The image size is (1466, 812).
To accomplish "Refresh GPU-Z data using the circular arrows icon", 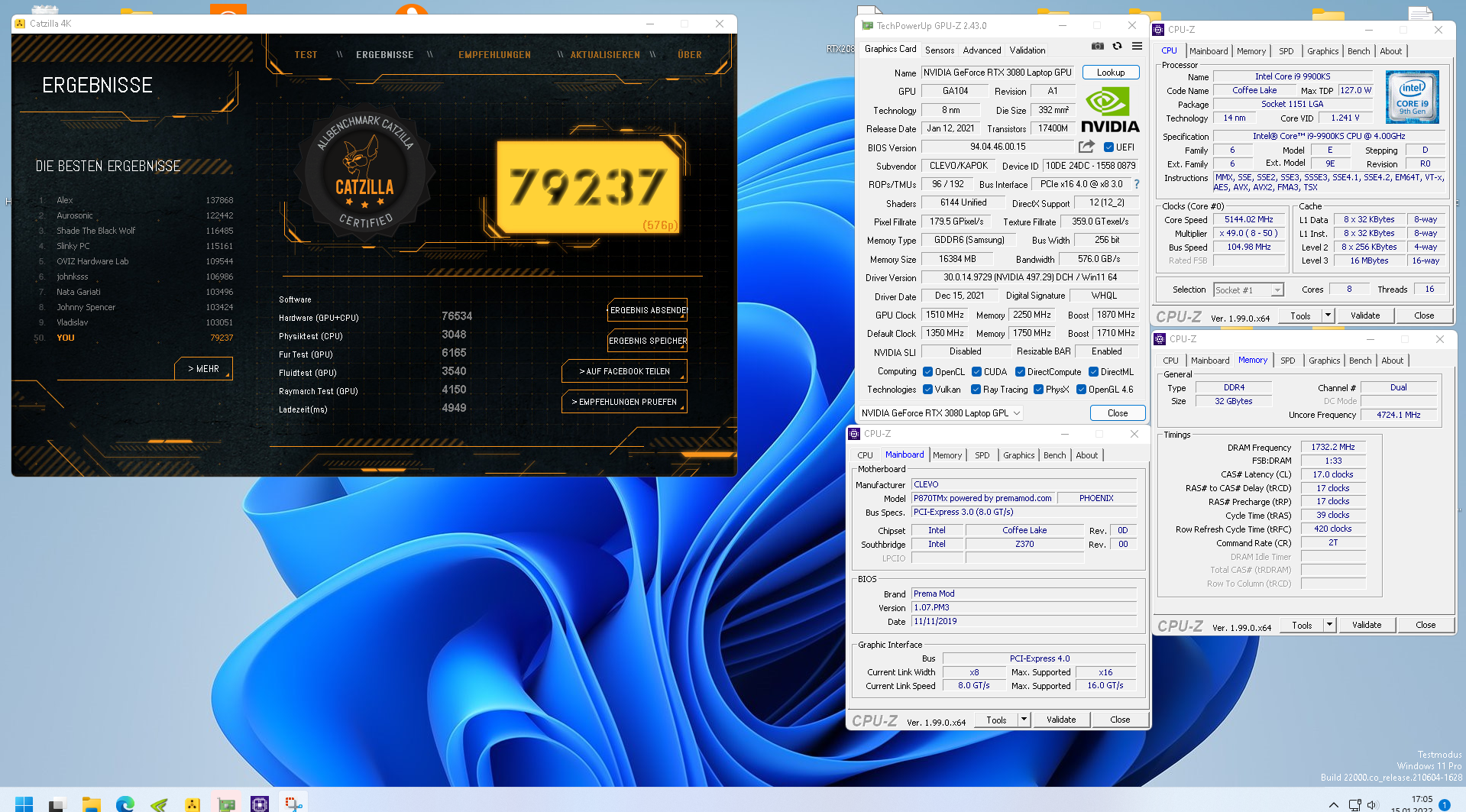I will [1117, 46].
